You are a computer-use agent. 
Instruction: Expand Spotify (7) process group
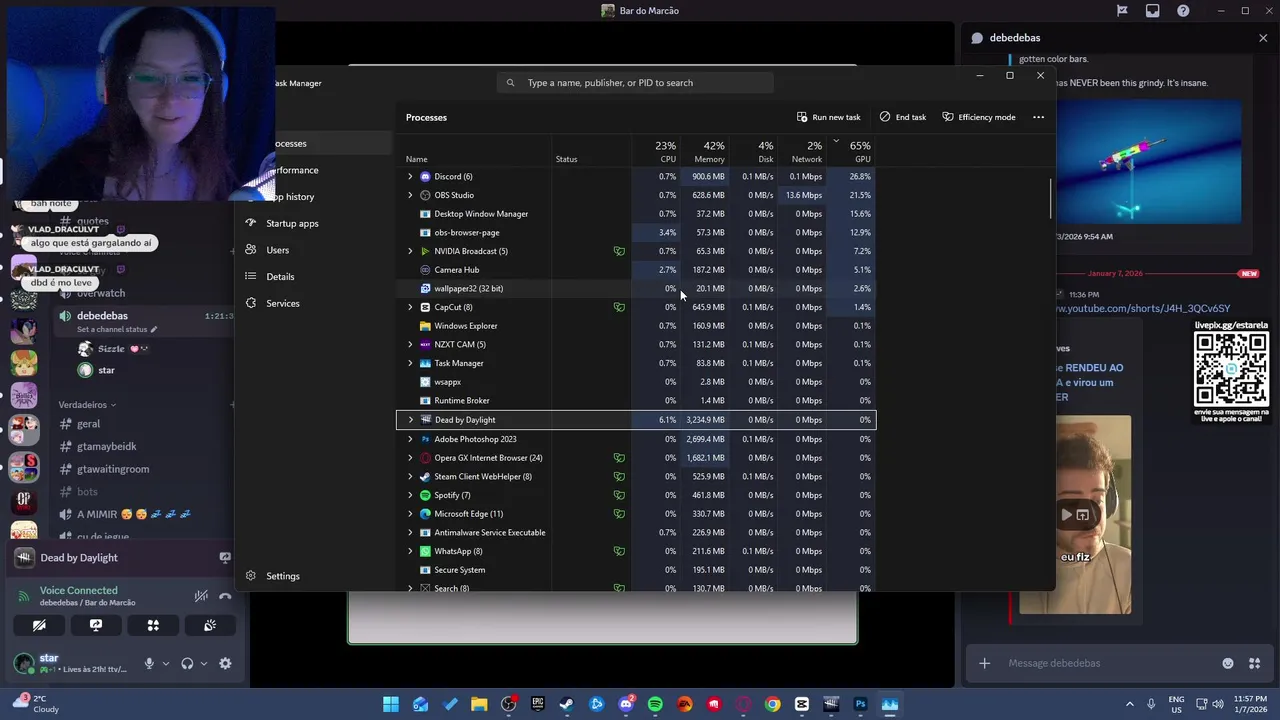[410, 495]
